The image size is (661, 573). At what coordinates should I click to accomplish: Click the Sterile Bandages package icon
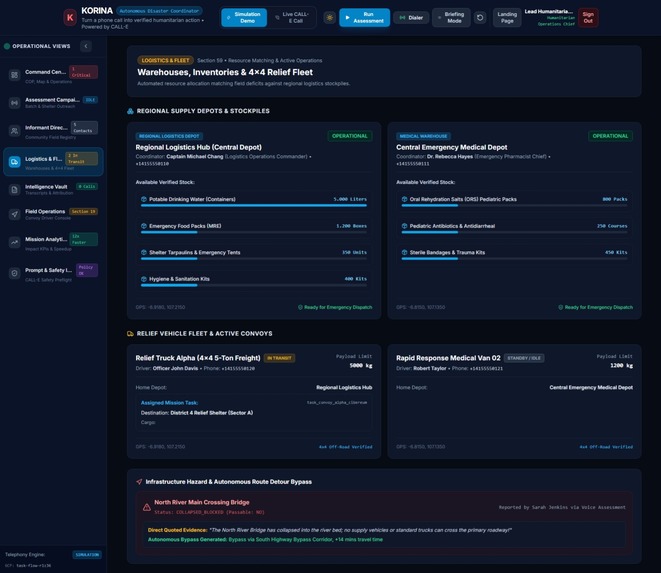coord(404,253)
